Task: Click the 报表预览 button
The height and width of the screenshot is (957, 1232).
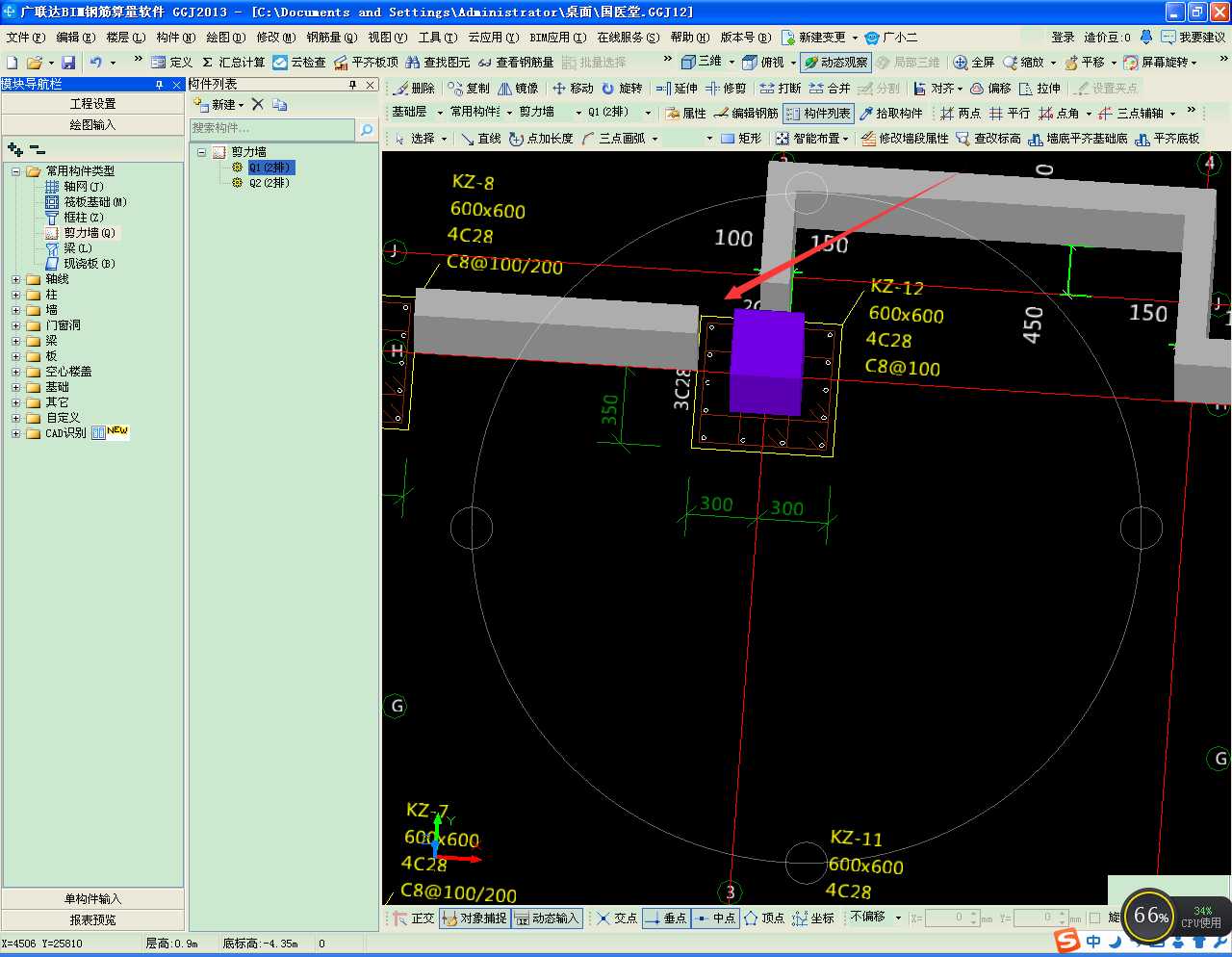Action: pos(92,920)
